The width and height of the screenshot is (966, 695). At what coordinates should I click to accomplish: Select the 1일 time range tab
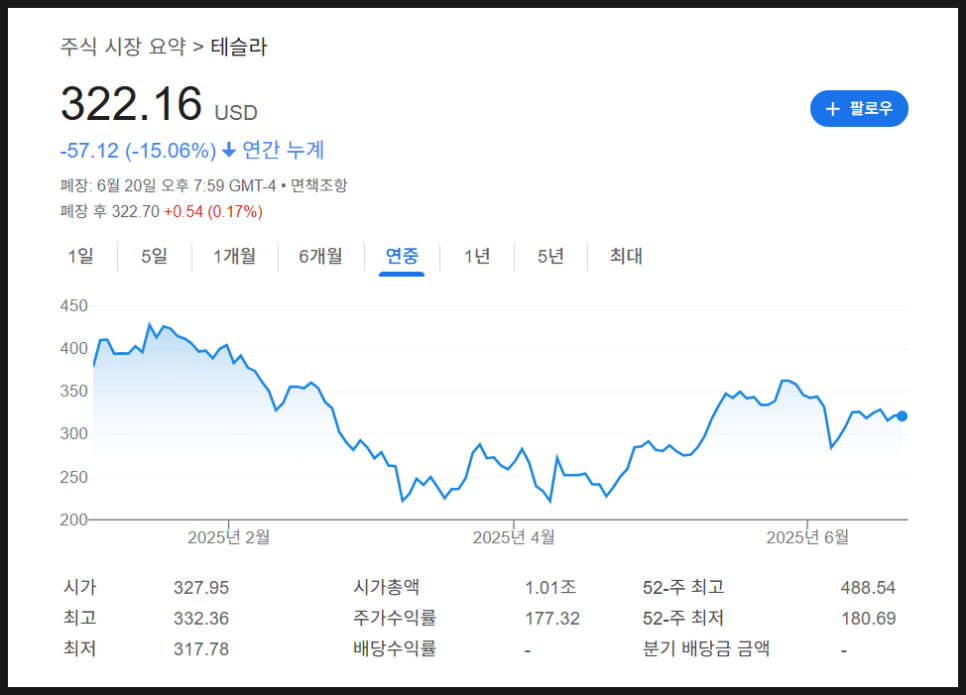[x=81, y=256]
